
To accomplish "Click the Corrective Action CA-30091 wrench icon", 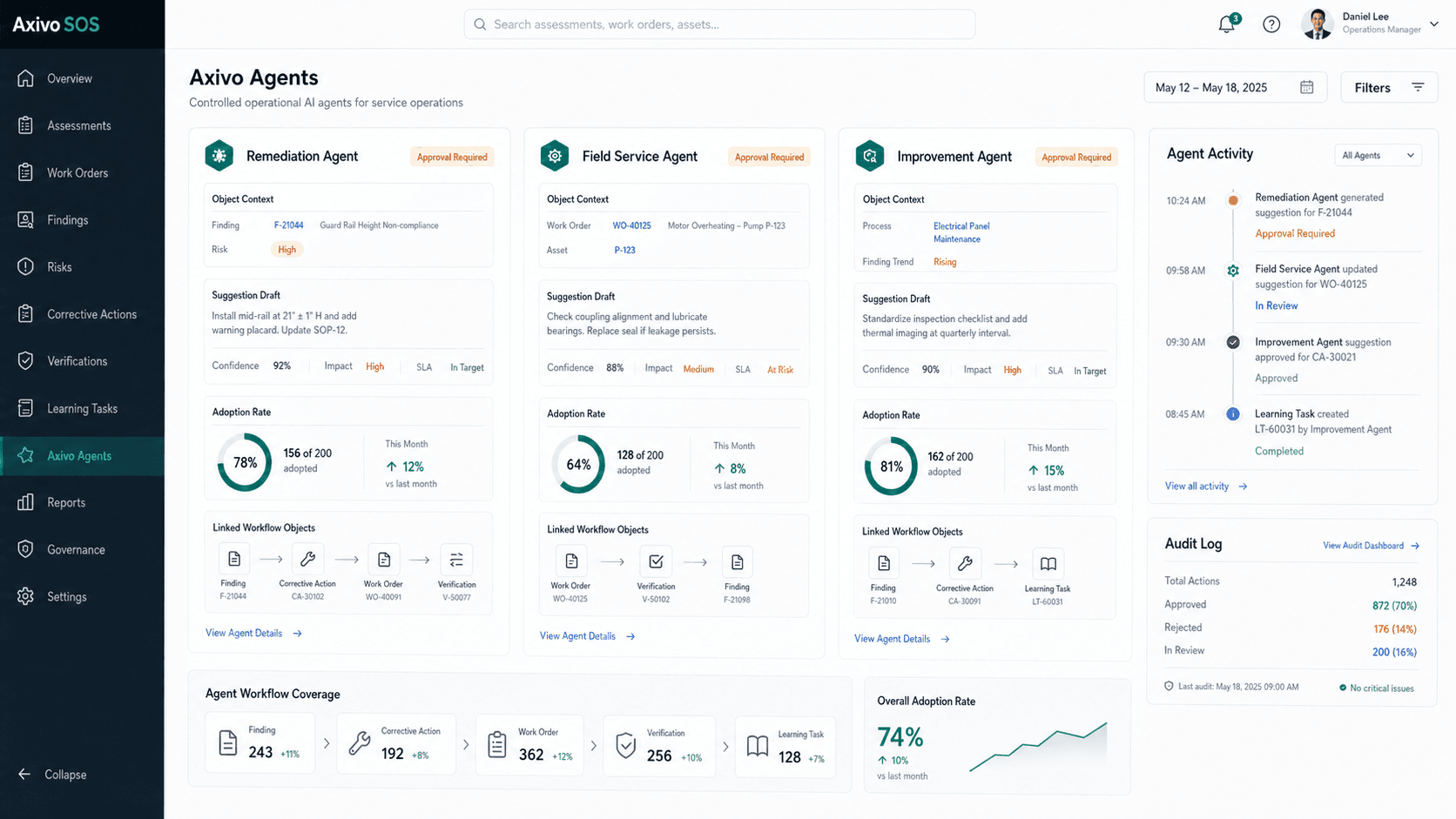I will 965,564.
